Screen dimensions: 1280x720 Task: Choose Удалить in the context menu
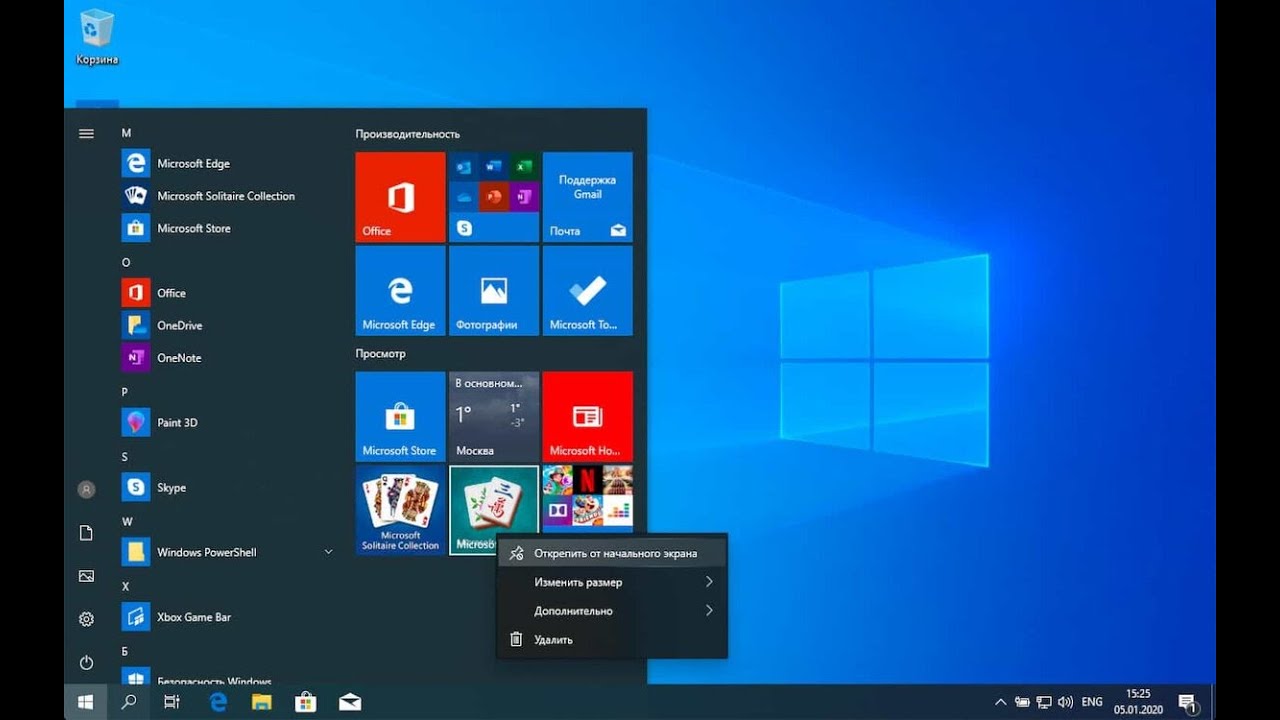click(612, 640)
